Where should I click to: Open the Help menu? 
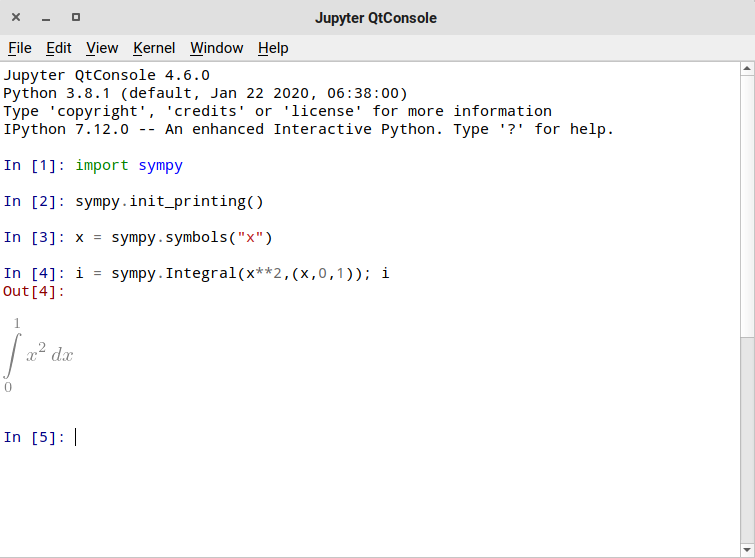click(x=273, y=48)
